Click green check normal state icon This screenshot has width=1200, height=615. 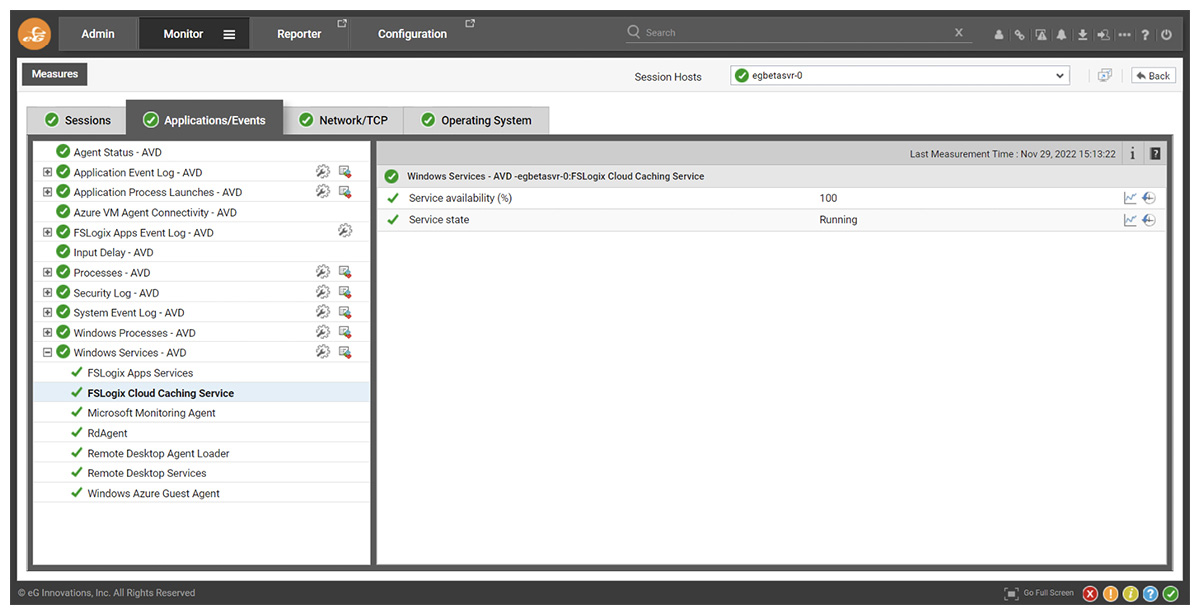click(1170, 594)
